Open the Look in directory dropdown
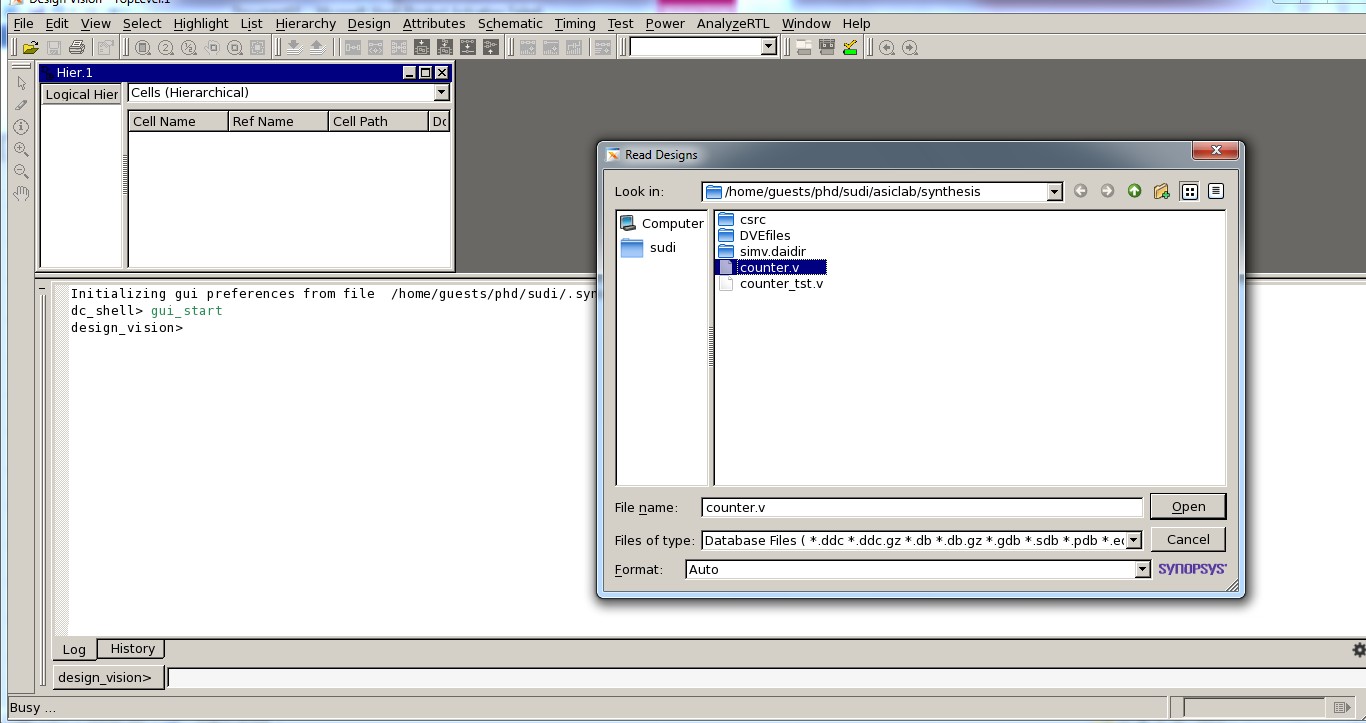1366x723 pixels. (1054, 191)
